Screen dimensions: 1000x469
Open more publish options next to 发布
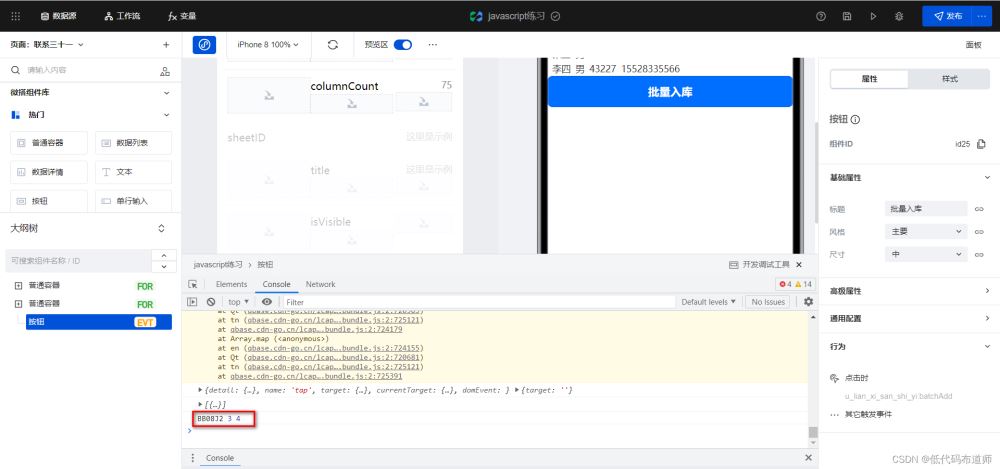click(x=982, y=17)
